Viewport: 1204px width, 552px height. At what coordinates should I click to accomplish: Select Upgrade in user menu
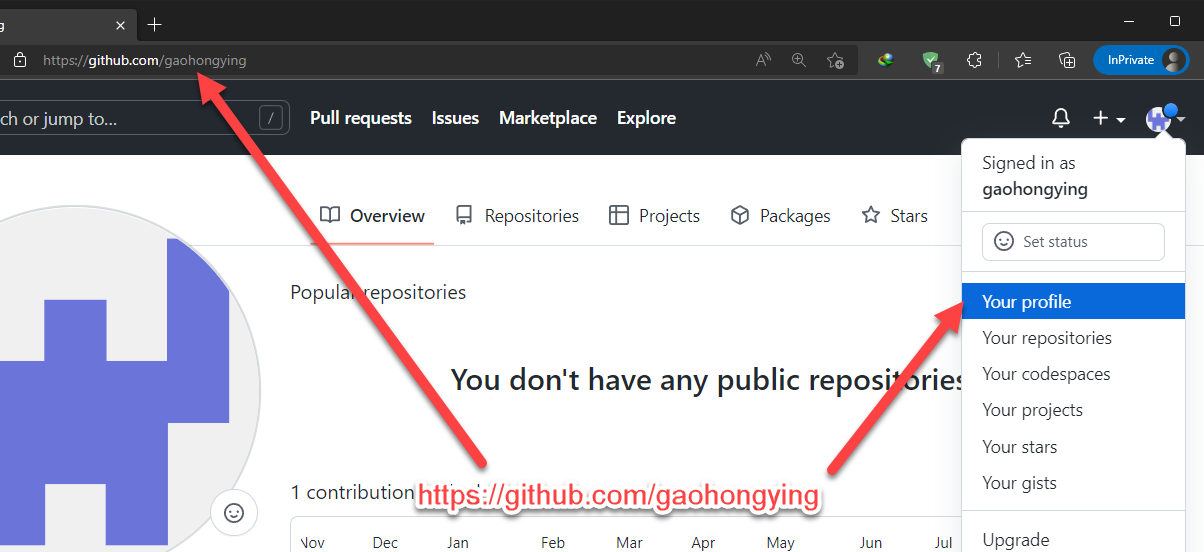tap(1073, 540)
